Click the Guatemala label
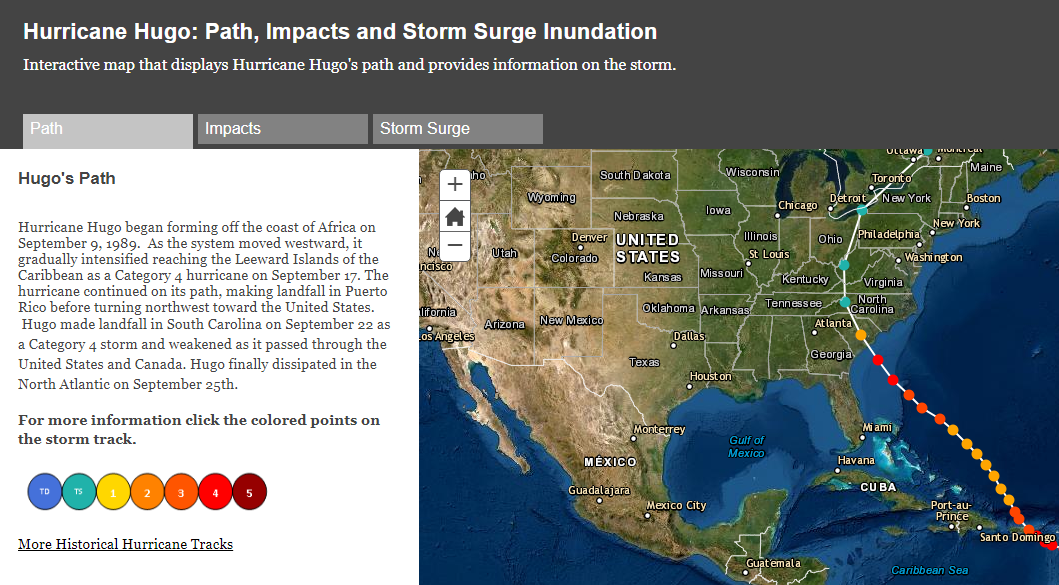Viewport: 1059px width, 585px height. pos(773,563)
